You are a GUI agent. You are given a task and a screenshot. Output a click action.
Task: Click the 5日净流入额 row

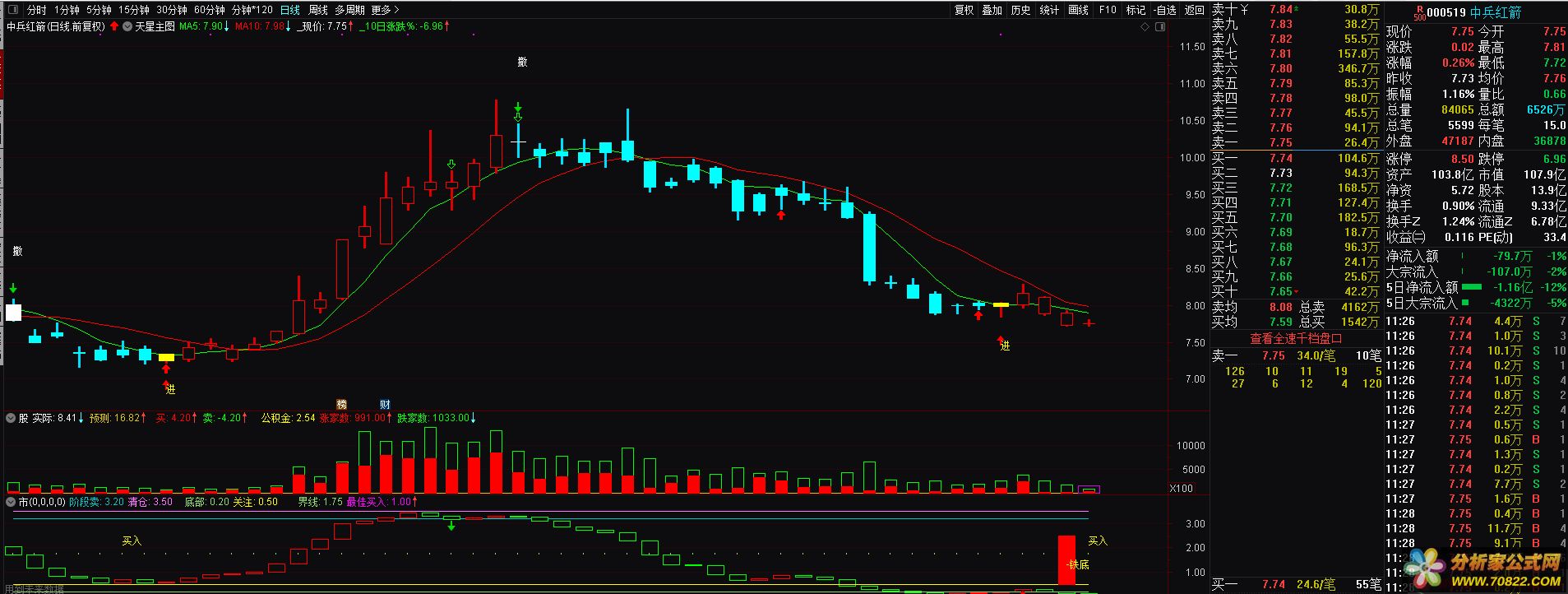pyautogui.click(x=1476, y=287)
